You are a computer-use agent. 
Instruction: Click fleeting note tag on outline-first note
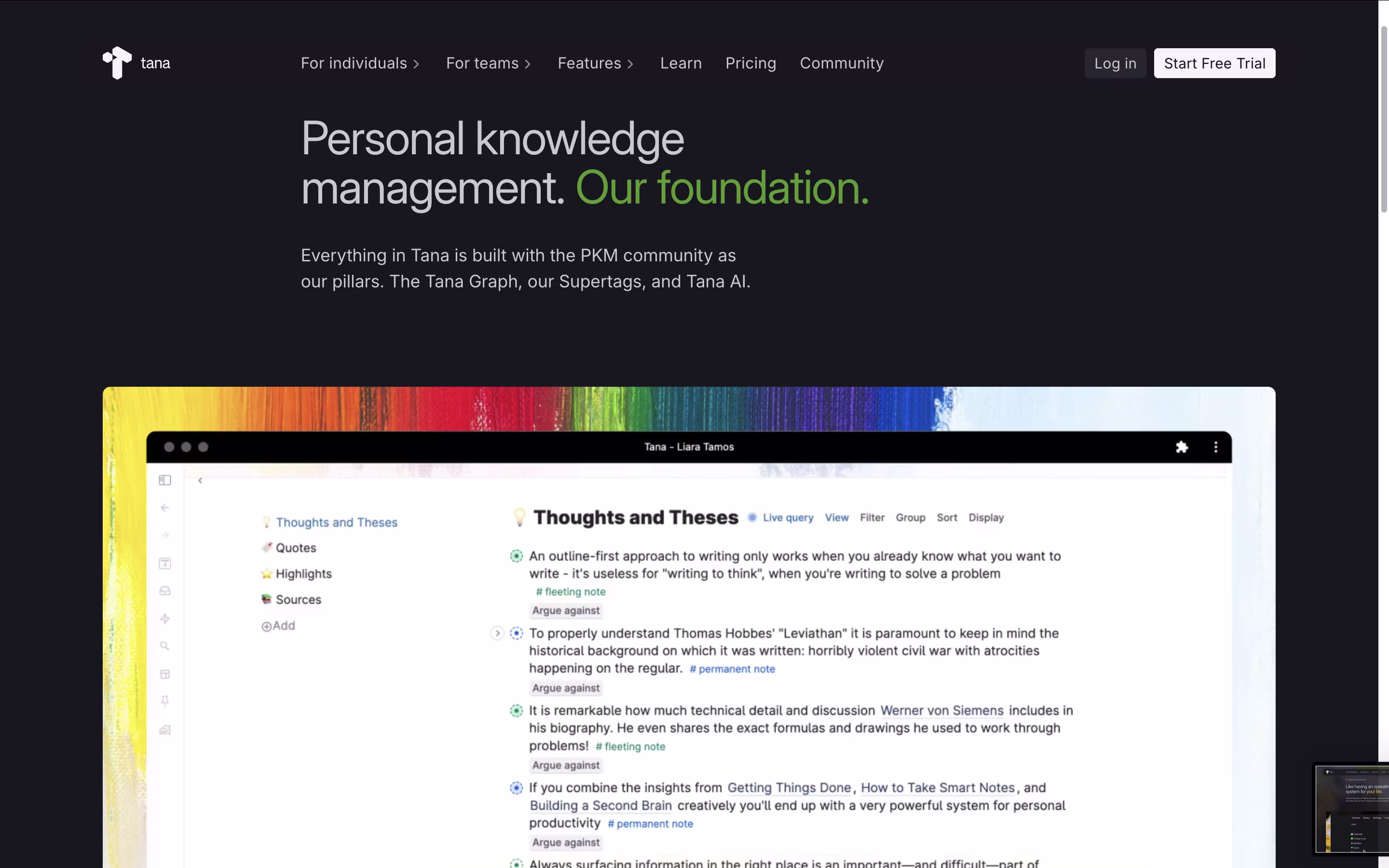point(571,592)
